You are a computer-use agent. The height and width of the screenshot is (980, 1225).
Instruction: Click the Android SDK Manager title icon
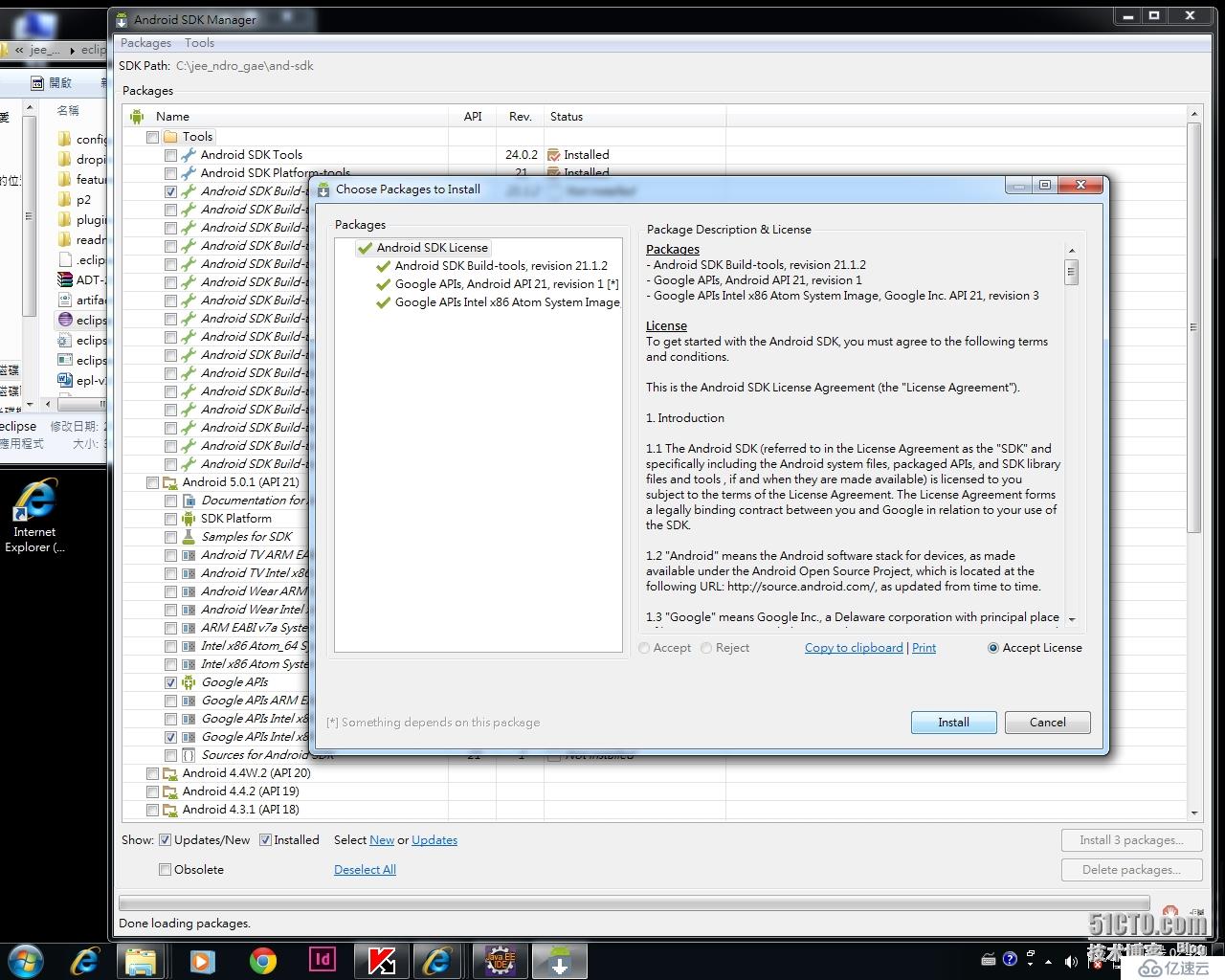pyautogui.click(x=122, y=18)
